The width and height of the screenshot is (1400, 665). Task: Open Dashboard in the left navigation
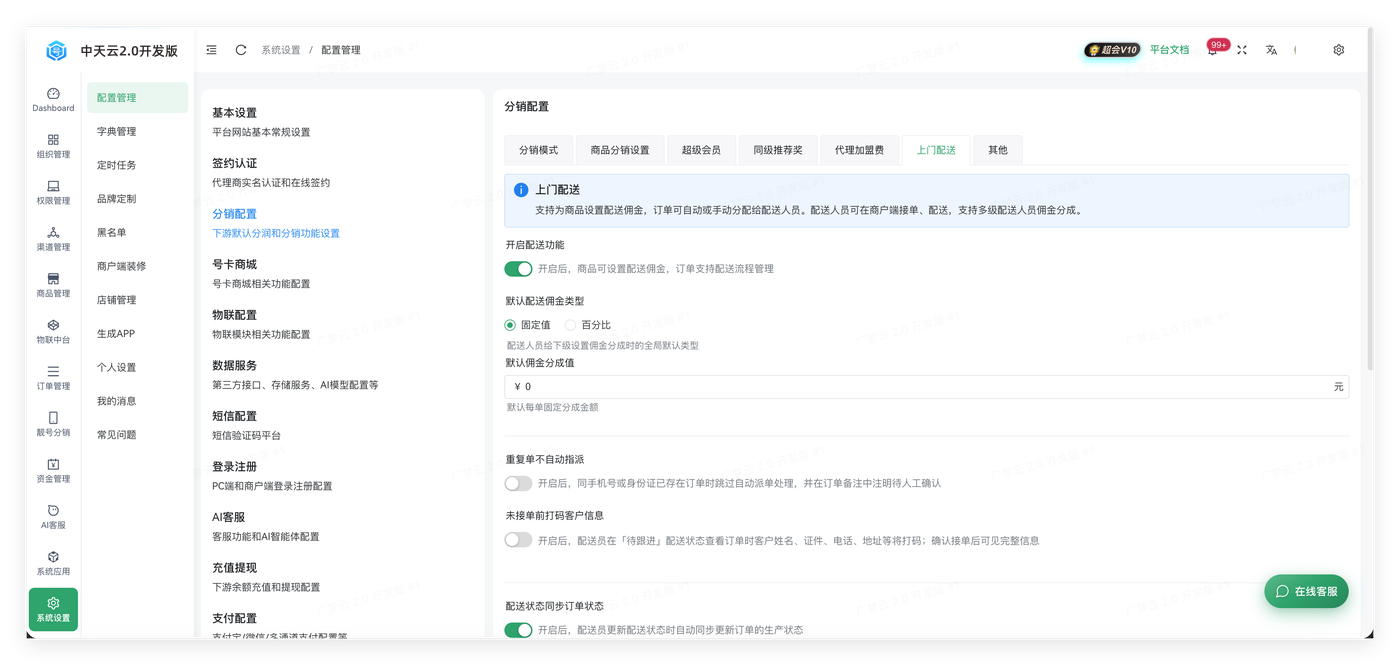[53, 99]
